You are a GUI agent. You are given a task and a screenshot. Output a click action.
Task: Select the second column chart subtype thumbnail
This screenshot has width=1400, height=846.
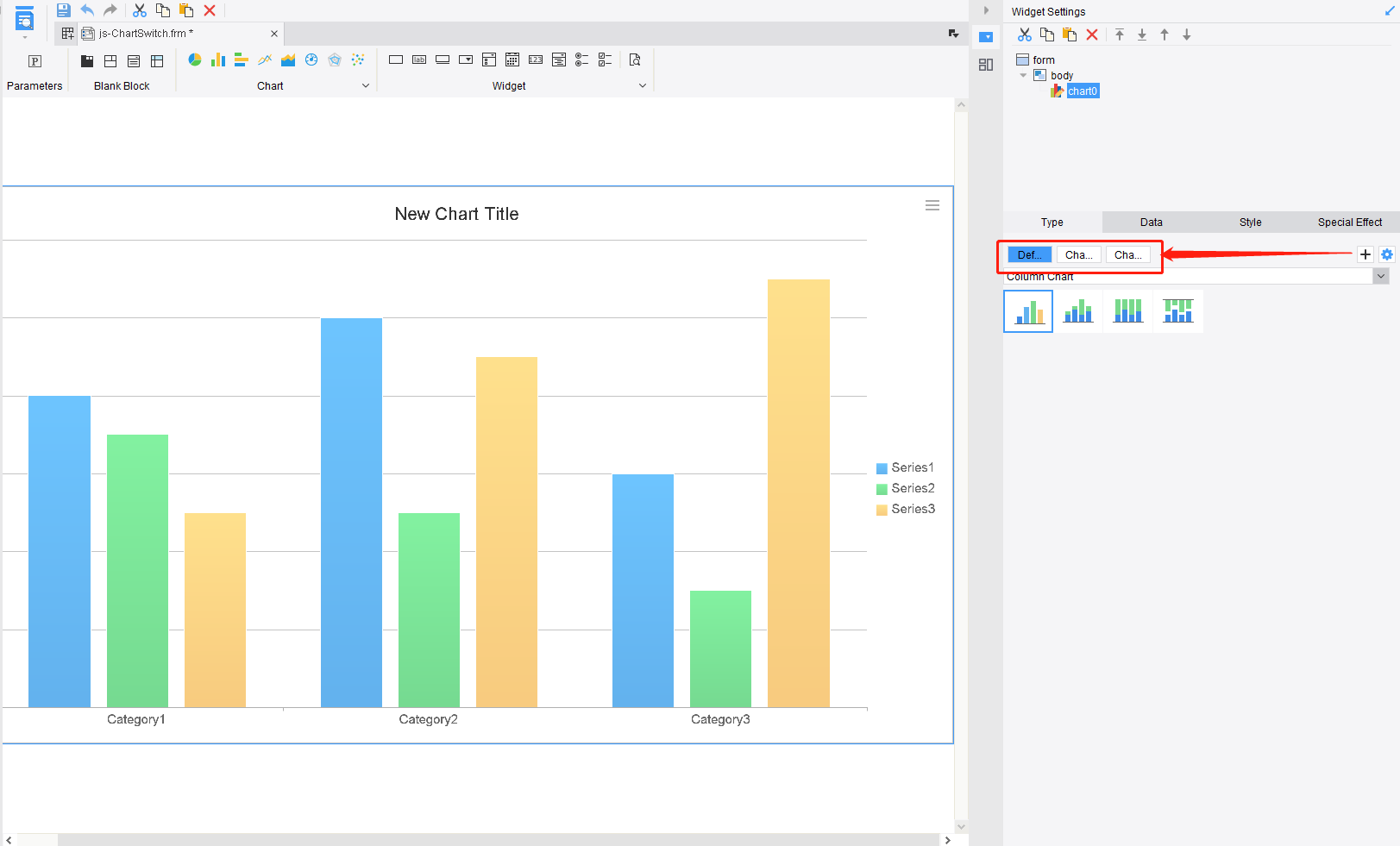pyautogui.click(x=1077, y=310)
